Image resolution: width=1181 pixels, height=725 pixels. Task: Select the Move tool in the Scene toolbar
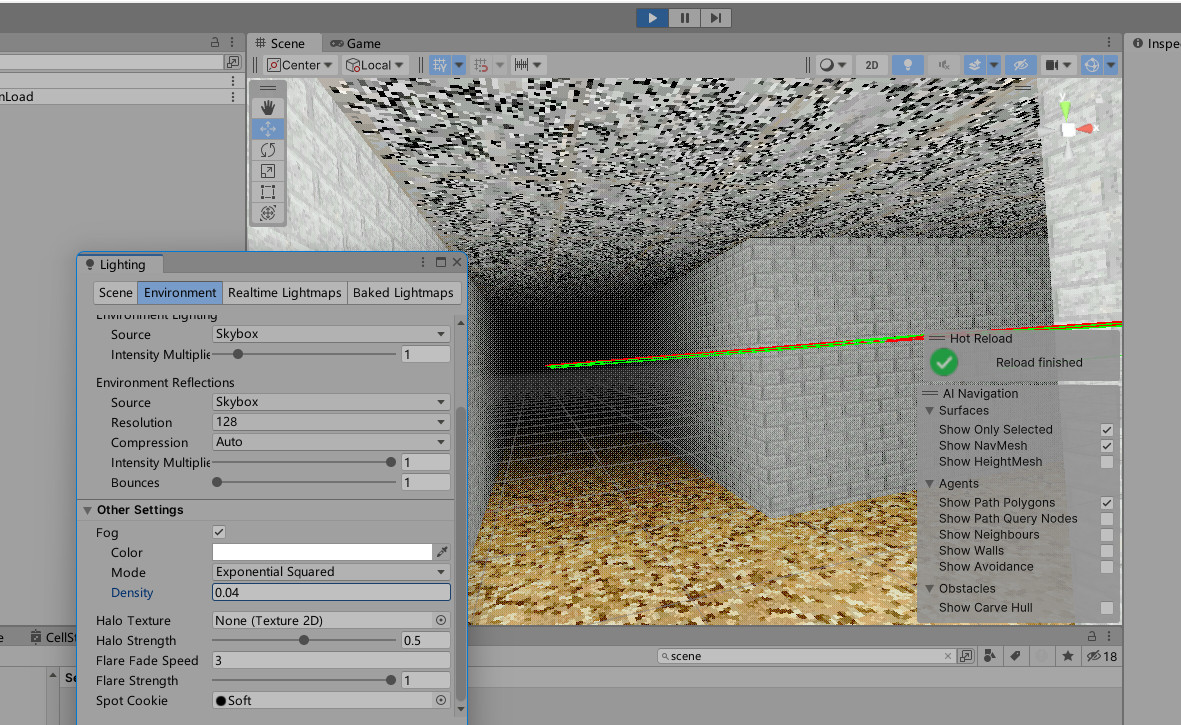267,128
